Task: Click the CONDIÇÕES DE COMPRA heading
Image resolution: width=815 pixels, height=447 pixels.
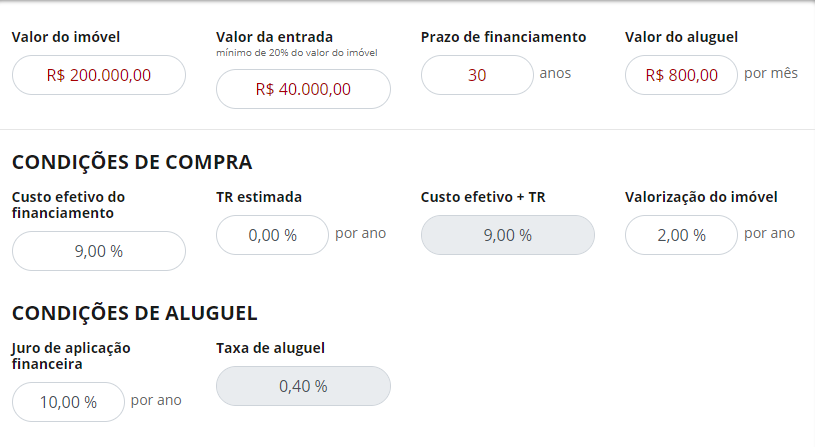Action: tap(132, 162)
